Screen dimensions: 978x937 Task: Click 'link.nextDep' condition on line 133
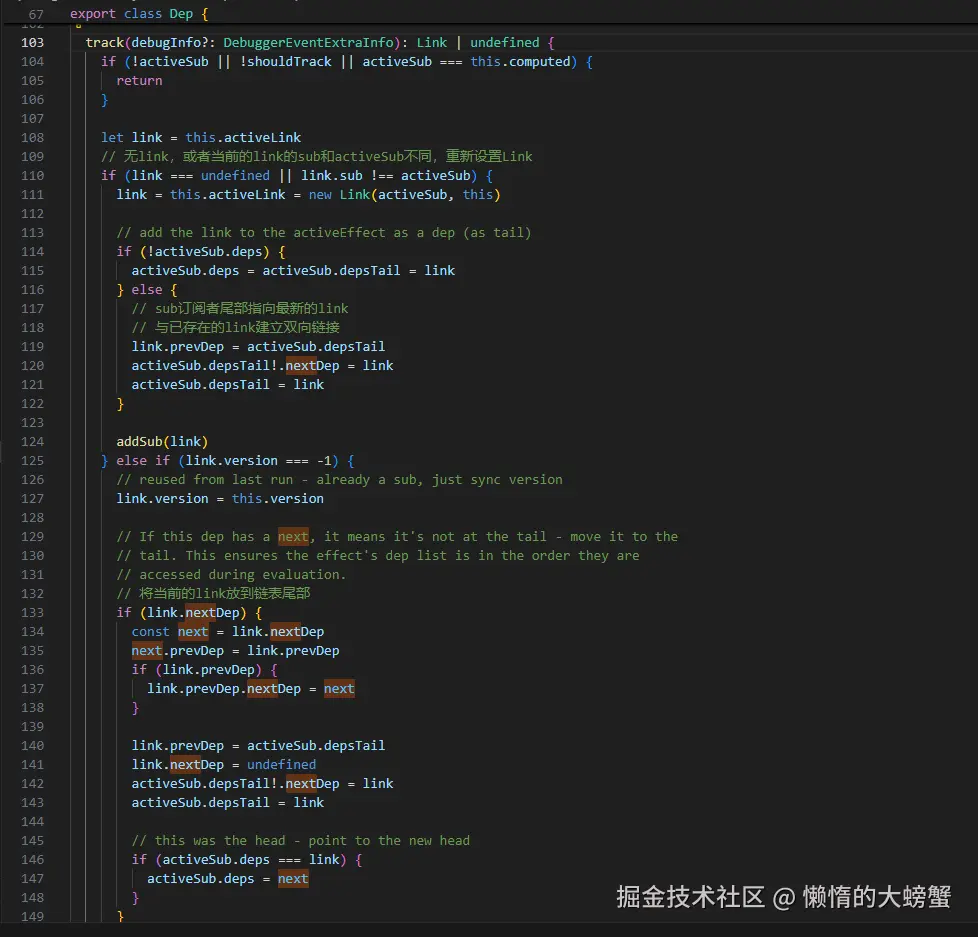[193, 613]
